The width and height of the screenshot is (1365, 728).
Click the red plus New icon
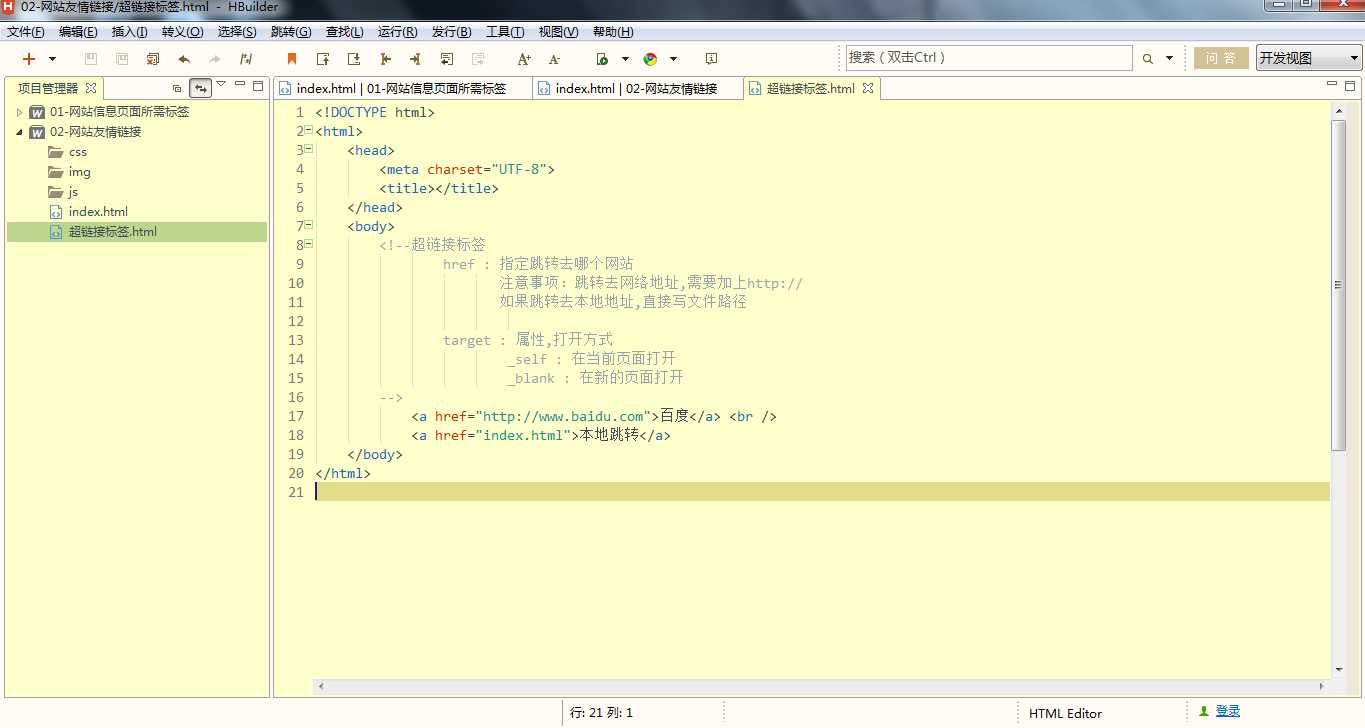point(29,59)
